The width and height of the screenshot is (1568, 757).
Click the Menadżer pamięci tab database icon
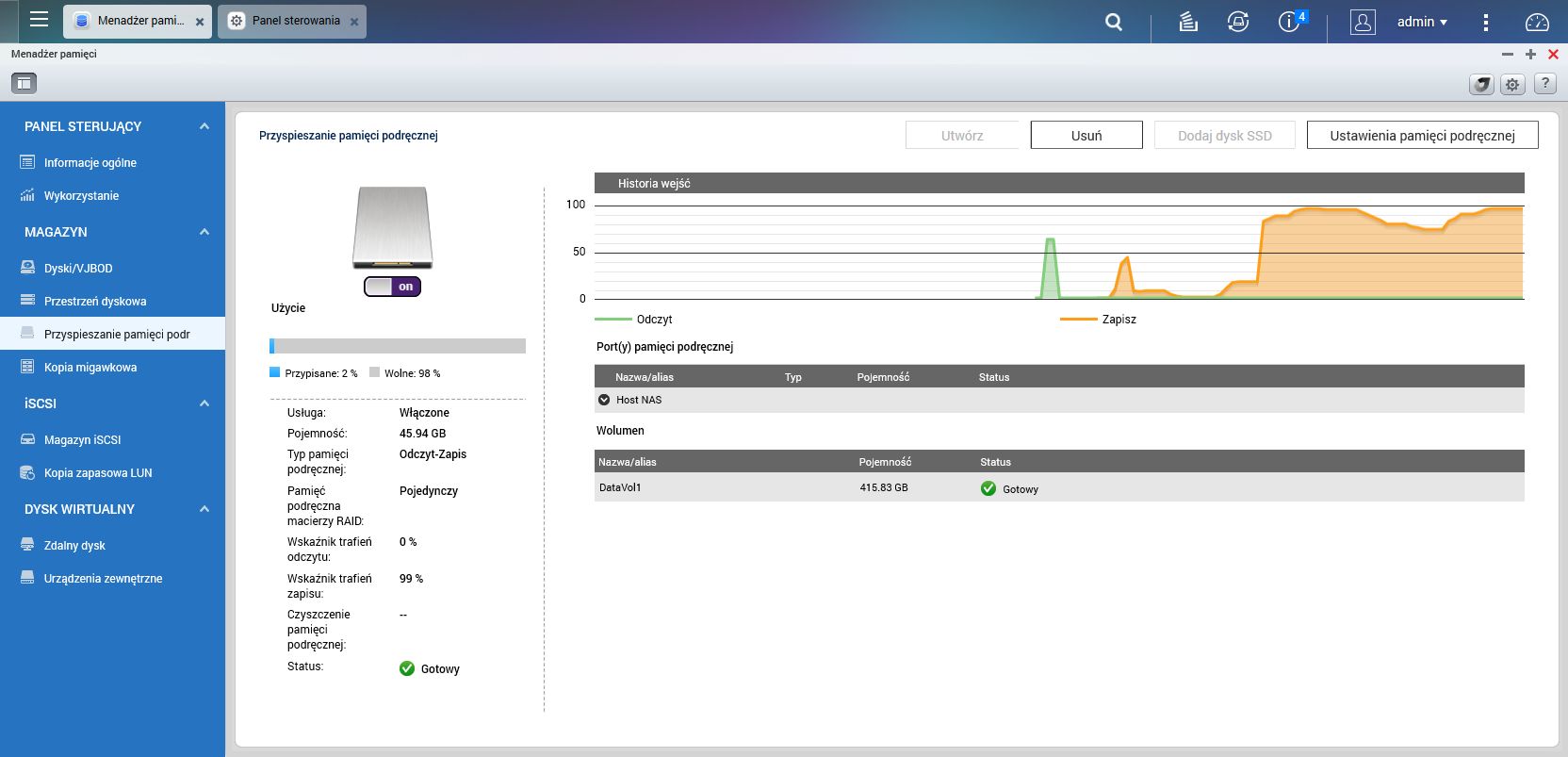(82, 21)
